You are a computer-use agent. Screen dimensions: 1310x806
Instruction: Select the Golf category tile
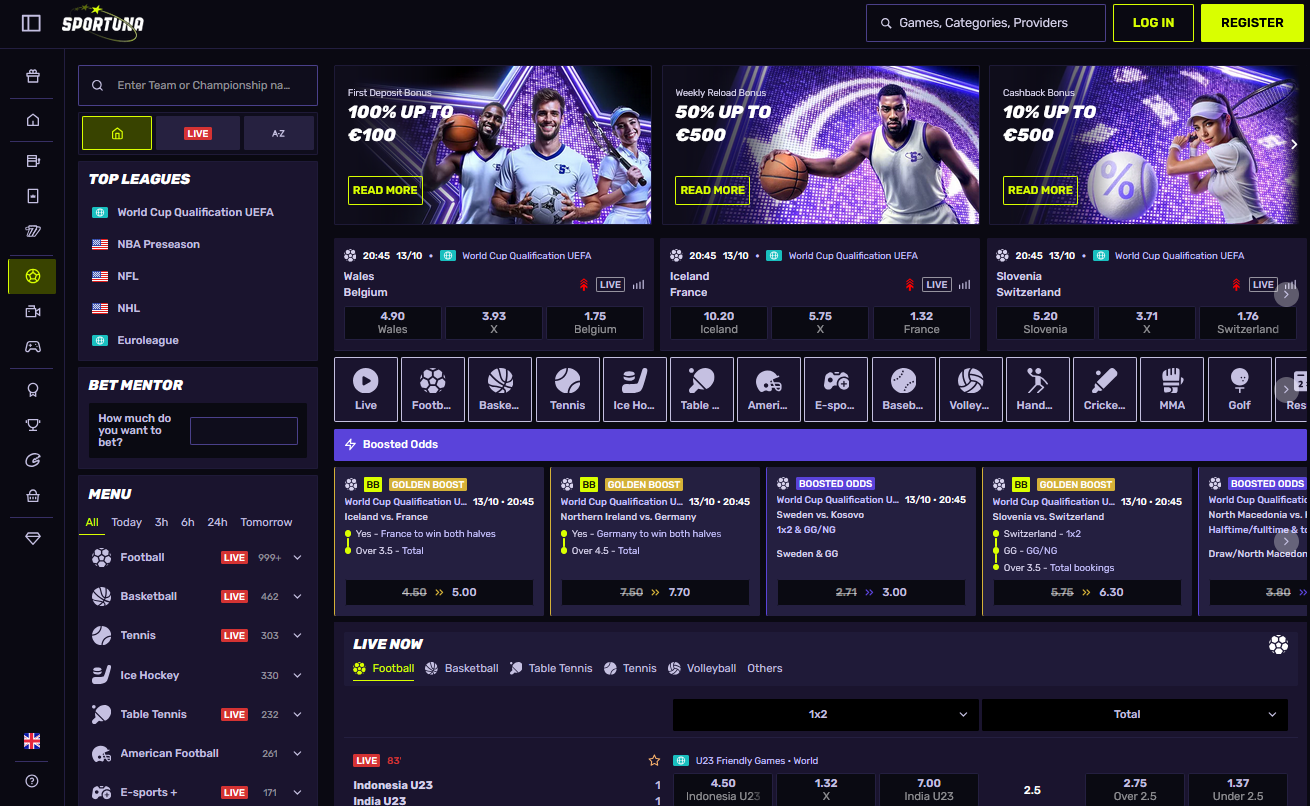click(1239, 389)
